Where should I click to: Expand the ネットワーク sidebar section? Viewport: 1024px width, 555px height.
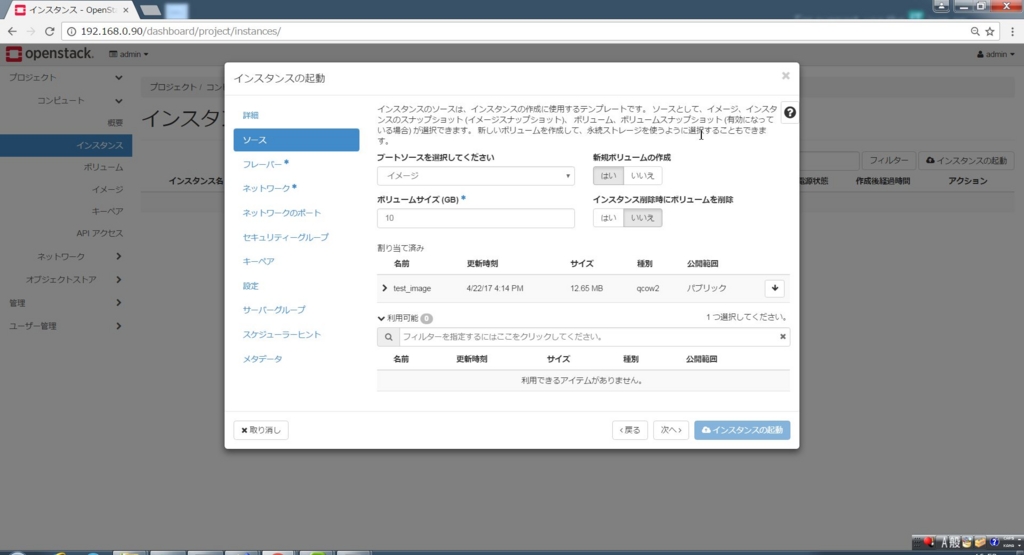point(78,257)
